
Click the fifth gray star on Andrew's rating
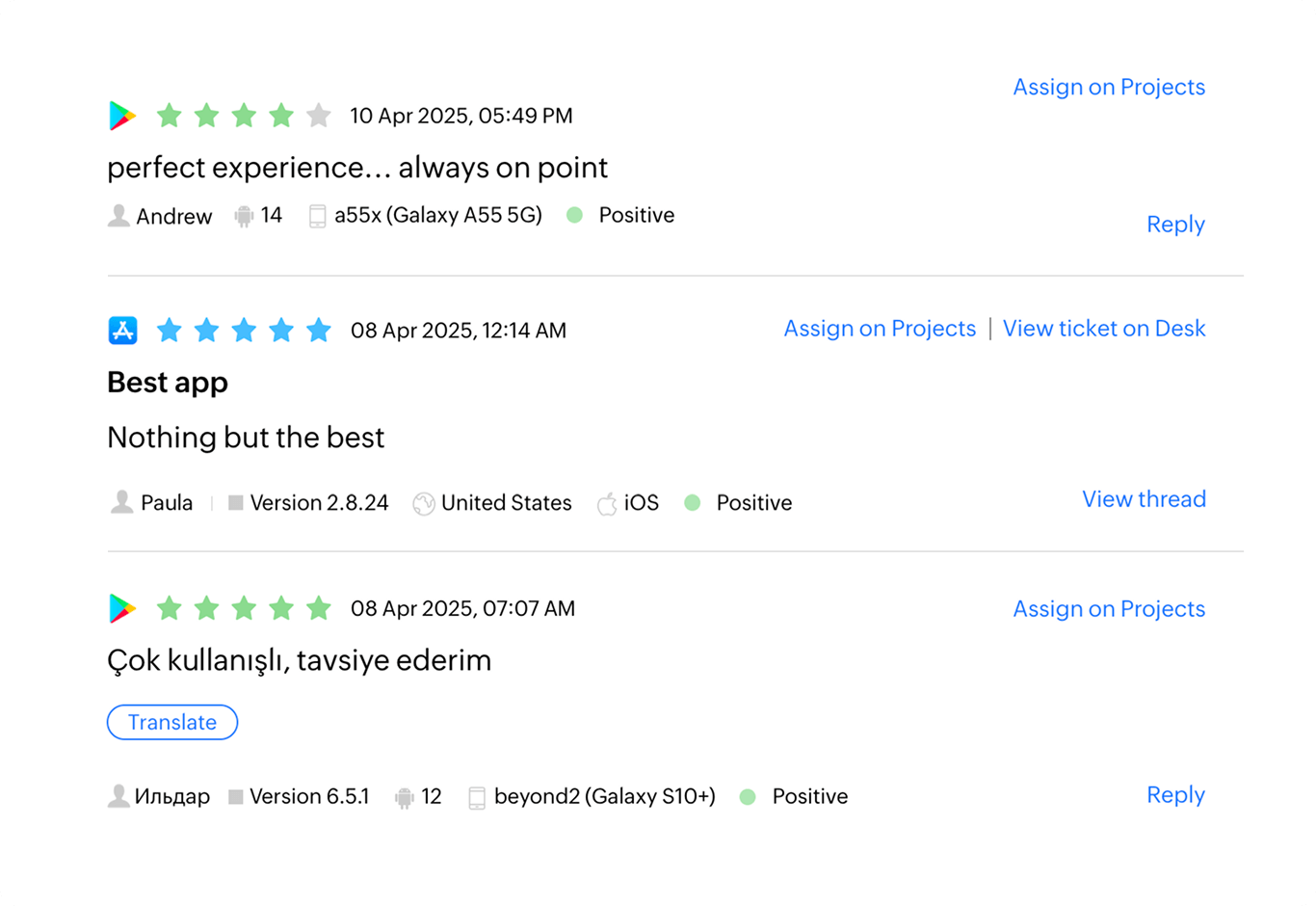click(319, 116)
